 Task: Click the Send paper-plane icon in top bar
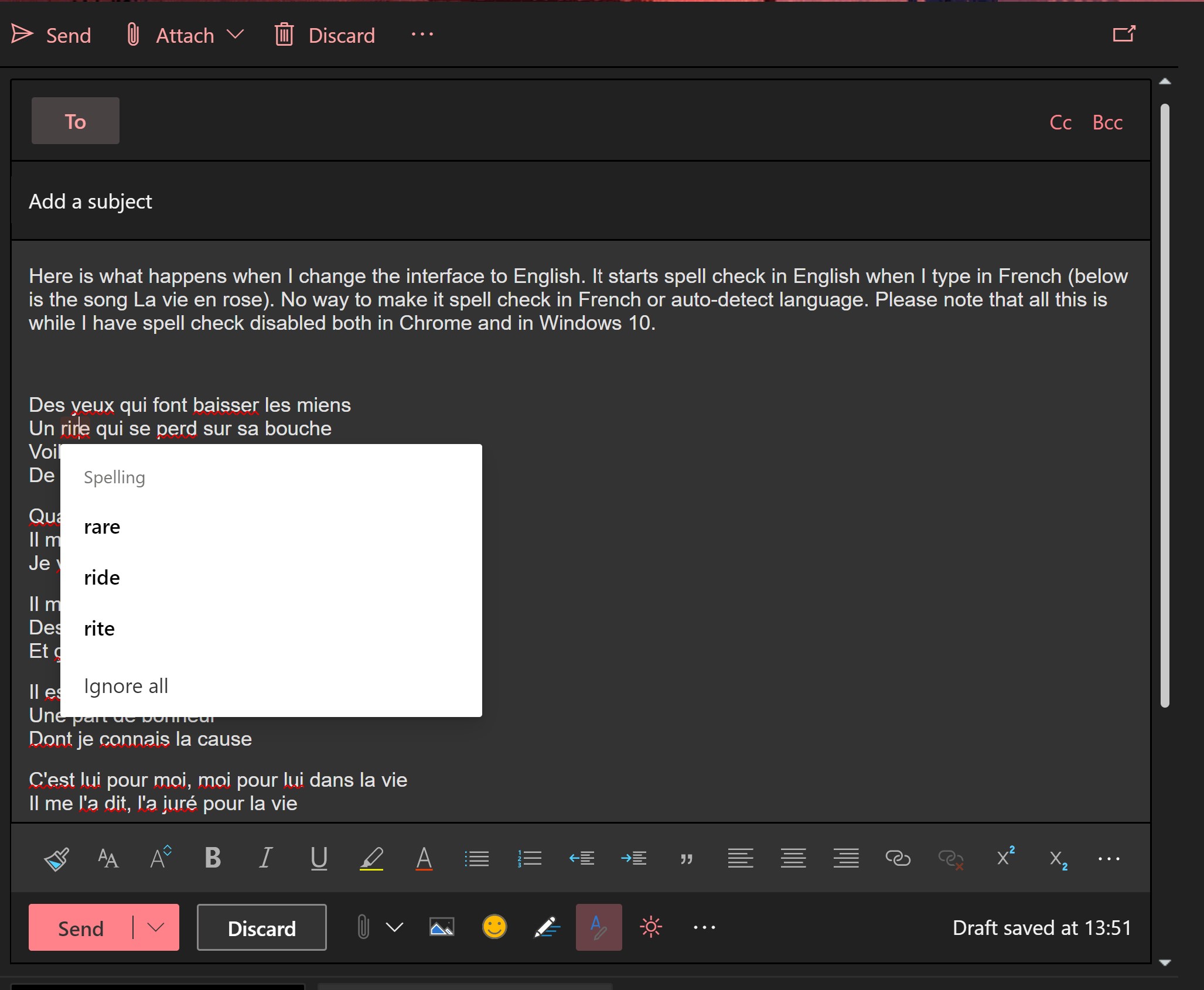pyautogui.click(x=22, y=35)
